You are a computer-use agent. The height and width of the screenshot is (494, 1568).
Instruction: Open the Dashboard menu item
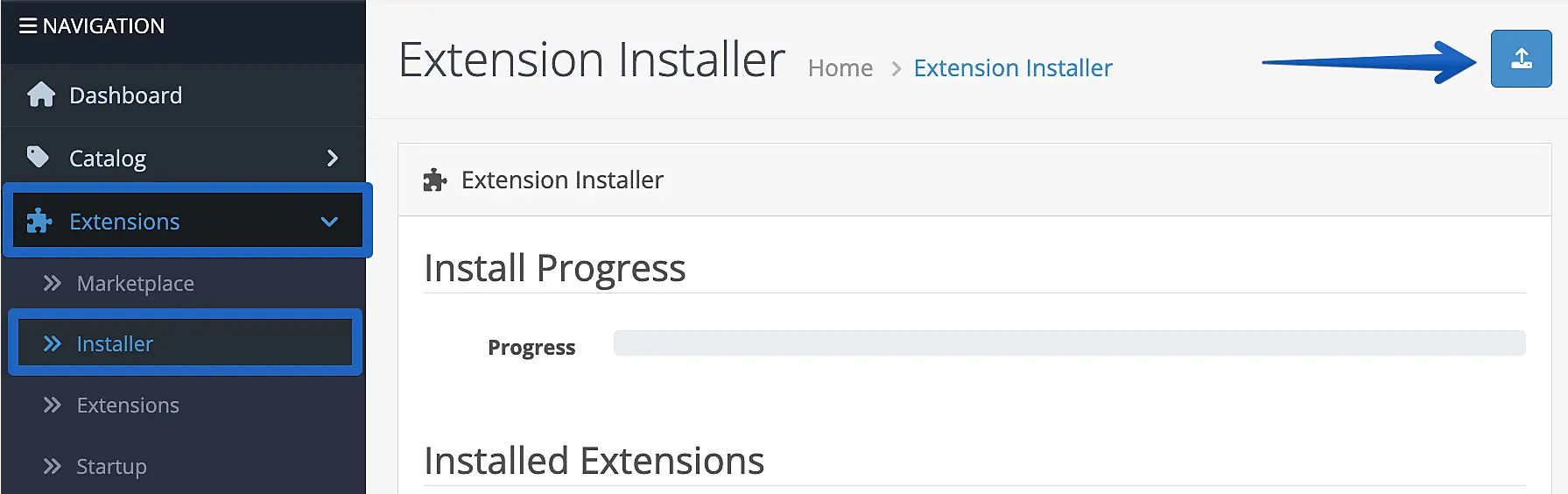pyautogui.click(x=125, y=95)
